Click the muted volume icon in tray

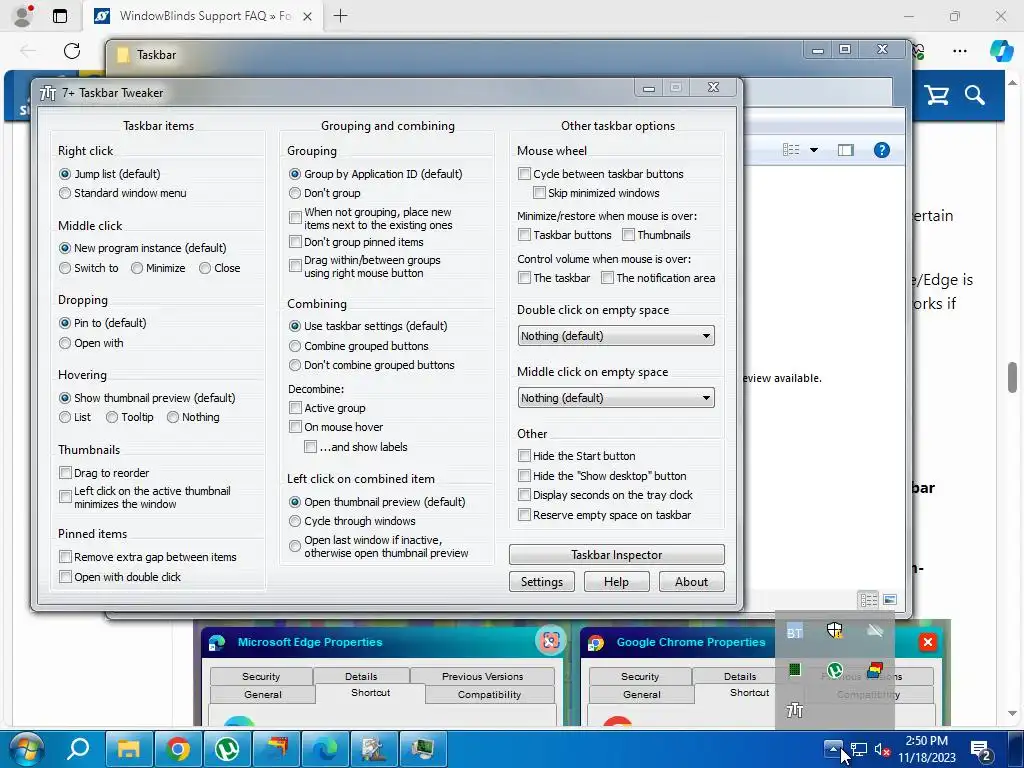[882, 750]
